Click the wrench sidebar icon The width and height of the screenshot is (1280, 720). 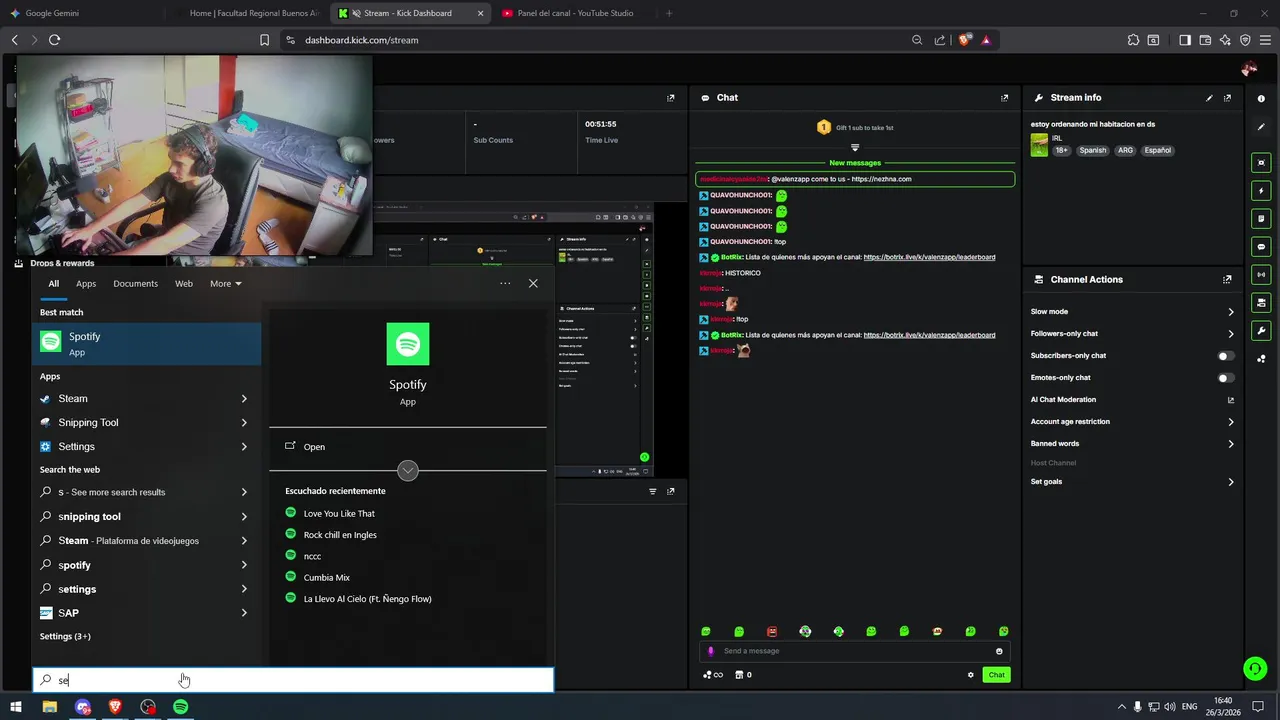click(x=1261, y=330)
